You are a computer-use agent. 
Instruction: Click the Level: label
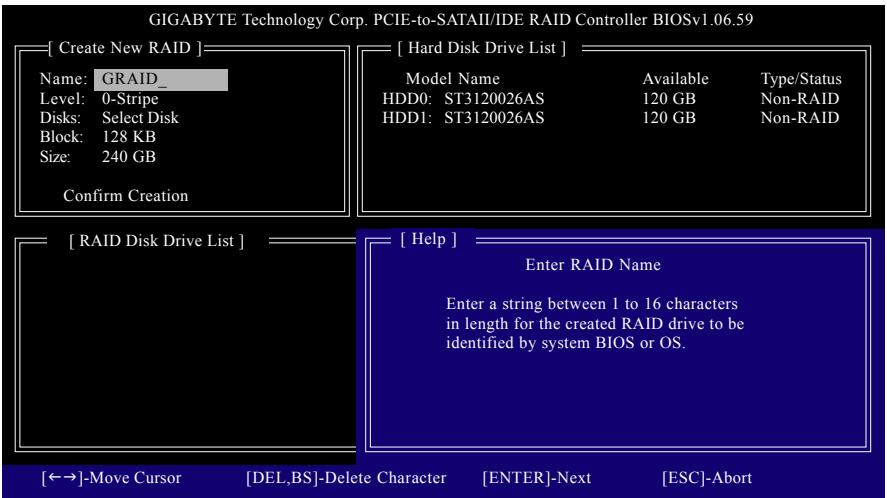pyautogui.click(x=62, y=98)
